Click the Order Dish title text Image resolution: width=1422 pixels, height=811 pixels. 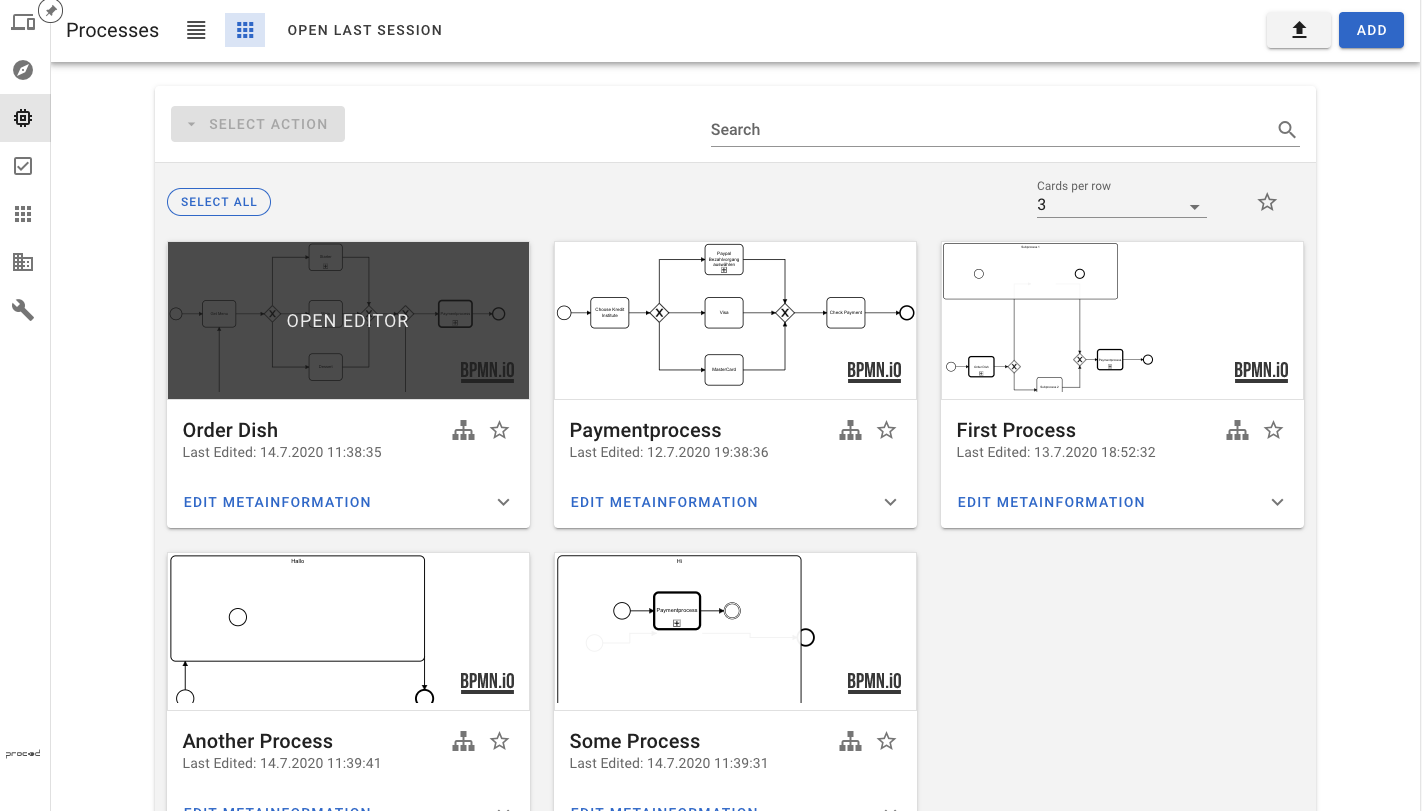tap(230, 430)
